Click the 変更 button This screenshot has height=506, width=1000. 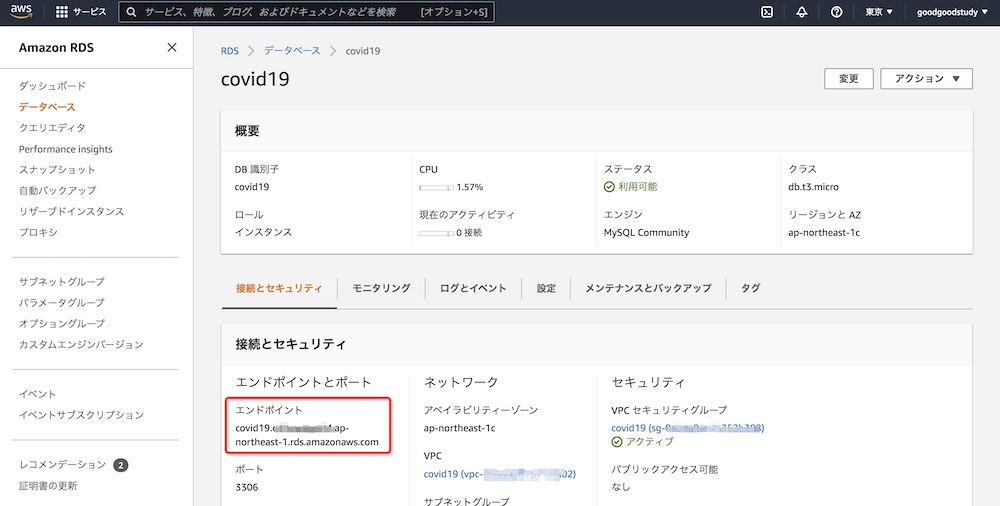pos(848,79)
